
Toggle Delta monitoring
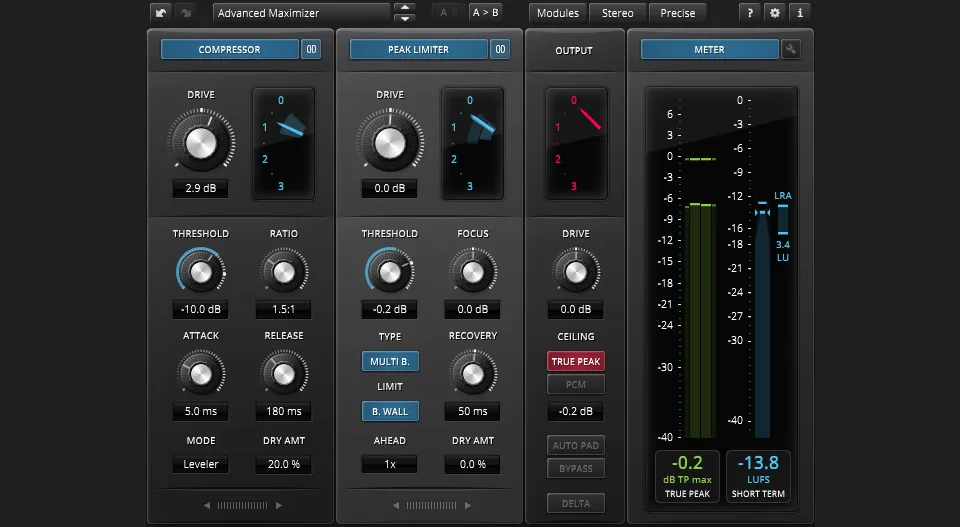pyautogui.click(x=576, y=503)
